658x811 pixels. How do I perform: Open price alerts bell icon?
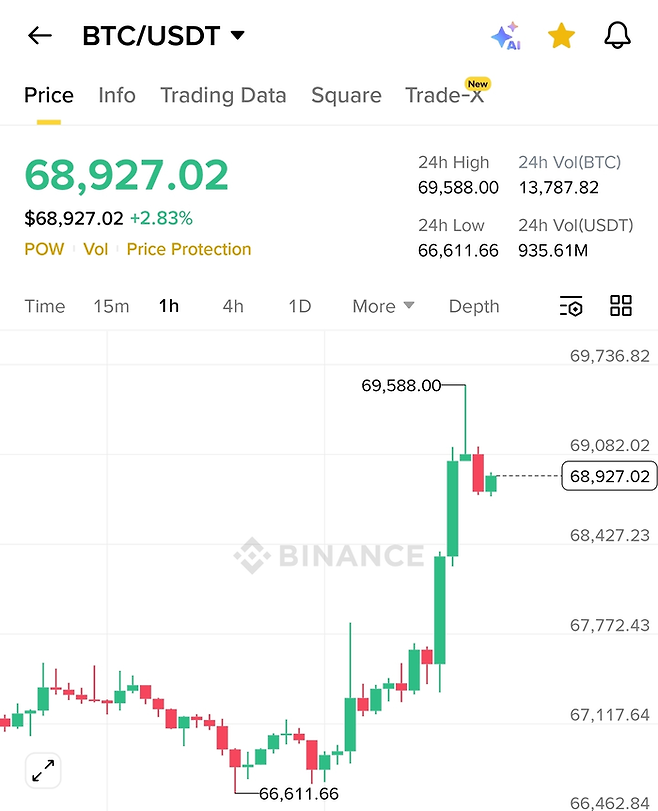point(619,36)
